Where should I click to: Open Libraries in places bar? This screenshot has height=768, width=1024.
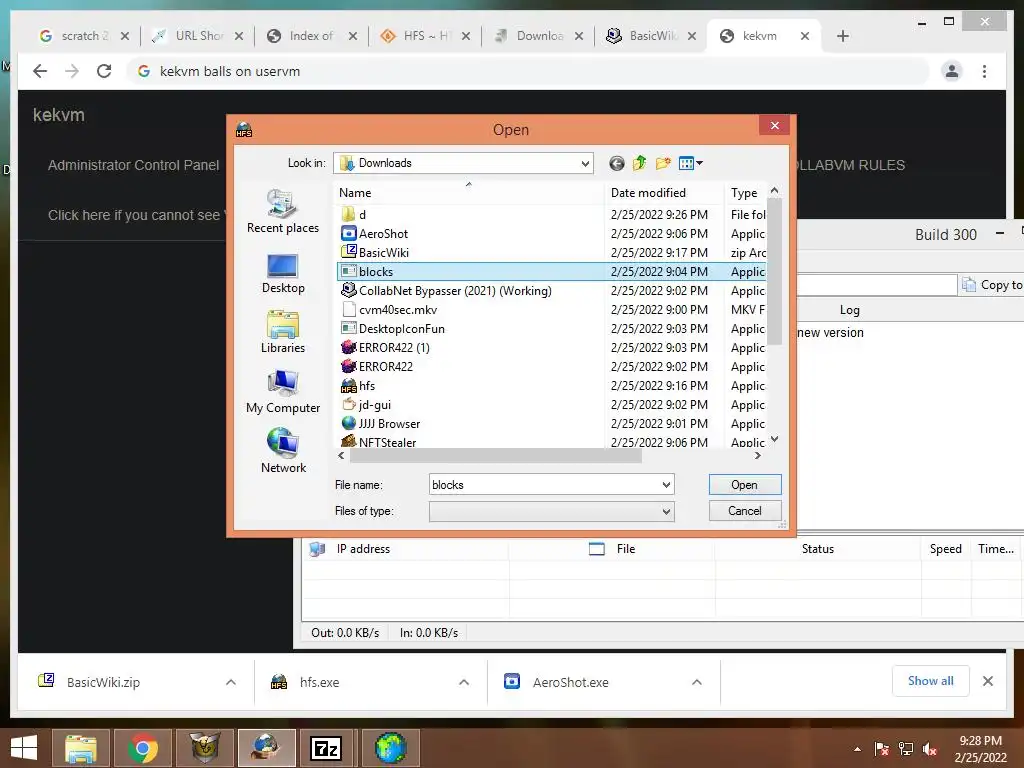(283, 332)
